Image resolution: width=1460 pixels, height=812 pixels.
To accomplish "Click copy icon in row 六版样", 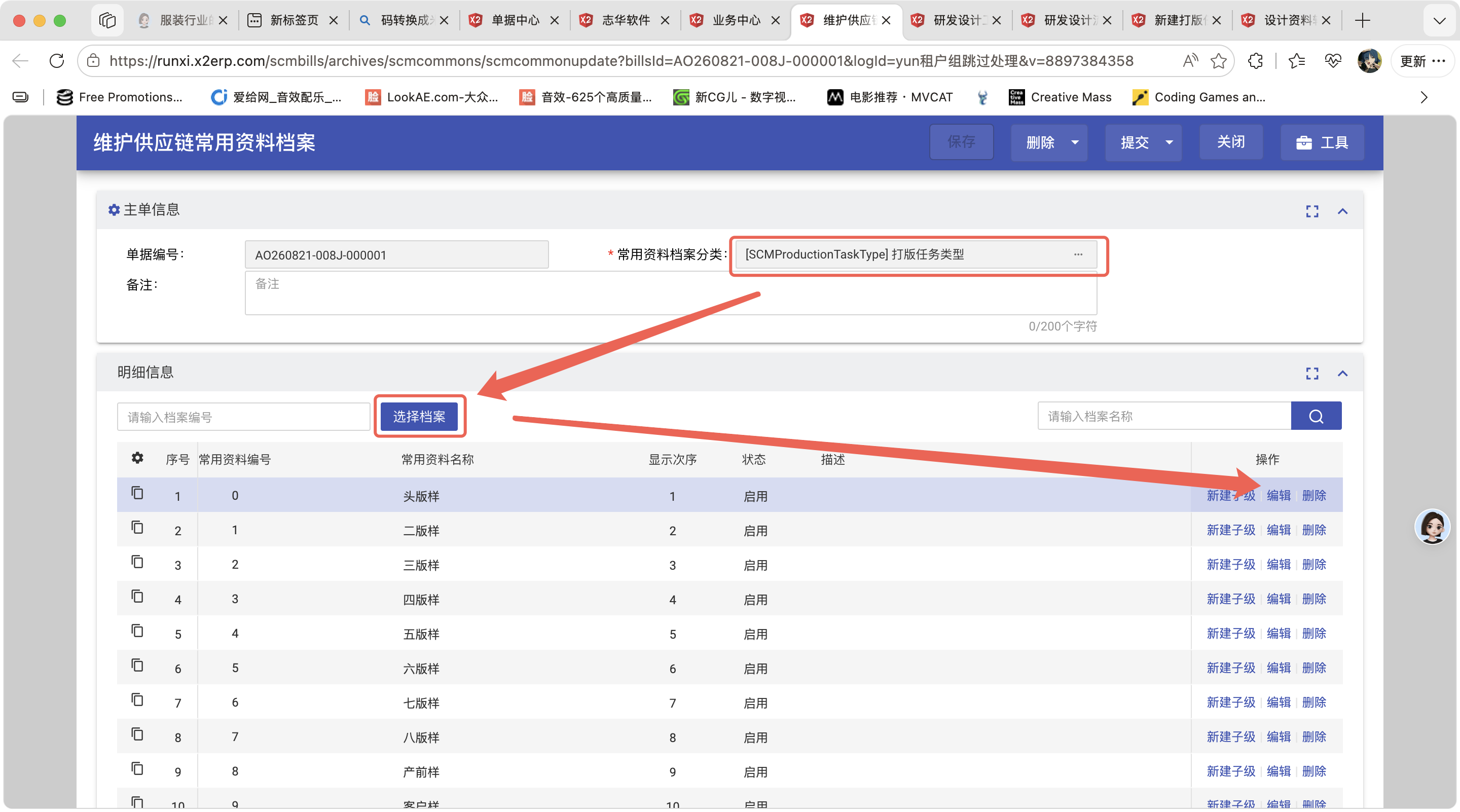I will tap(137, 665).
